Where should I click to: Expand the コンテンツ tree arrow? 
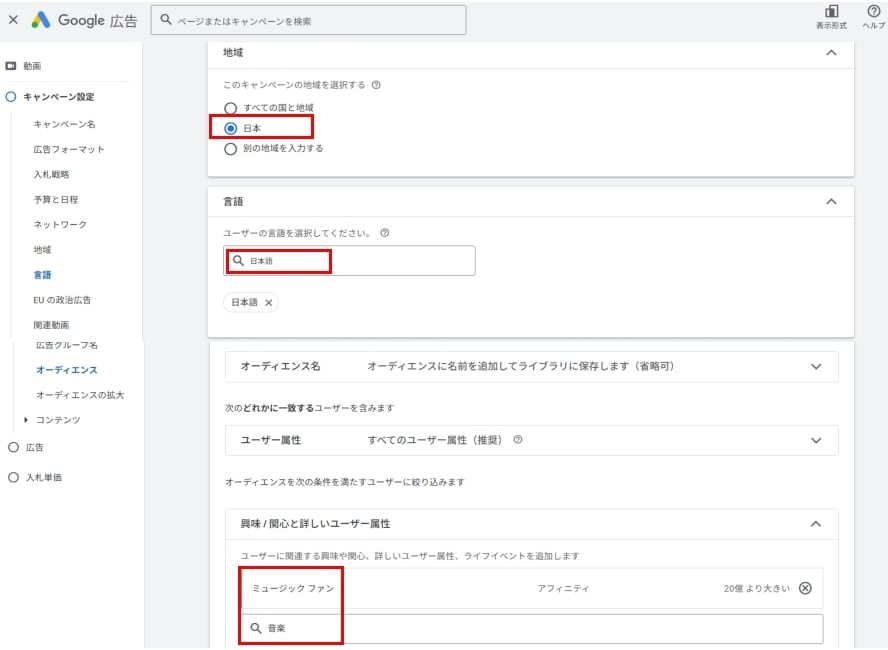point(25,420)
